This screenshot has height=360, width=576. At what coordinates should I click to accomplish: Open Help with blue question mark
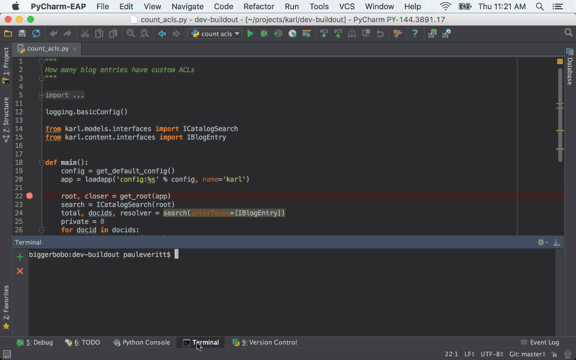[415, 34]
